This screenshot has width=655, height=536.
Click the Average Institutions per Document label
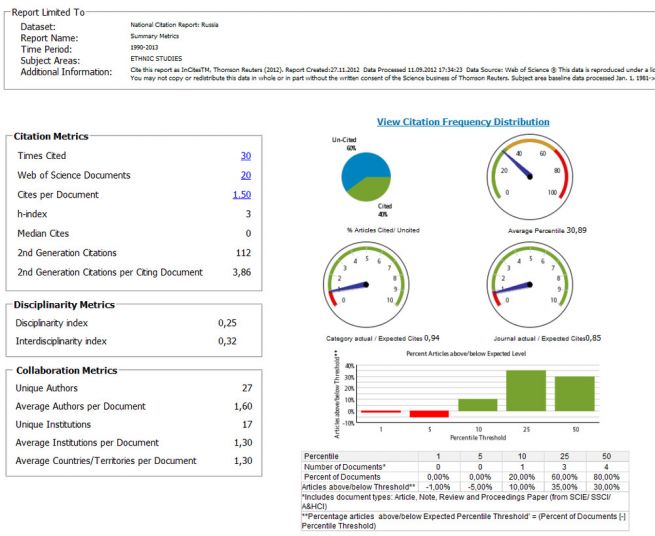[x=87, y=443]
